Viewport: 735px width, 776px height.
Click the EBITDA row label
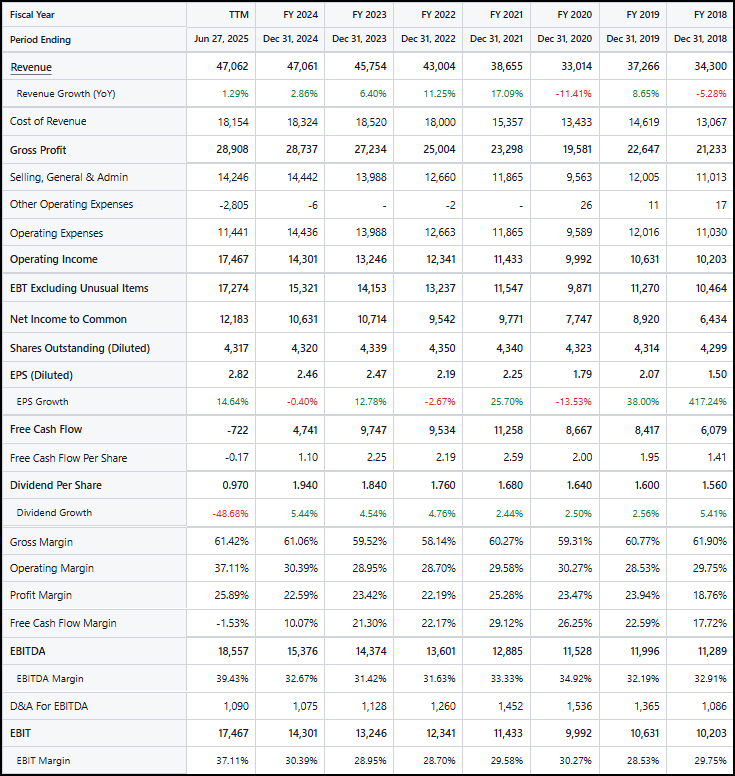tap(27, 651)
